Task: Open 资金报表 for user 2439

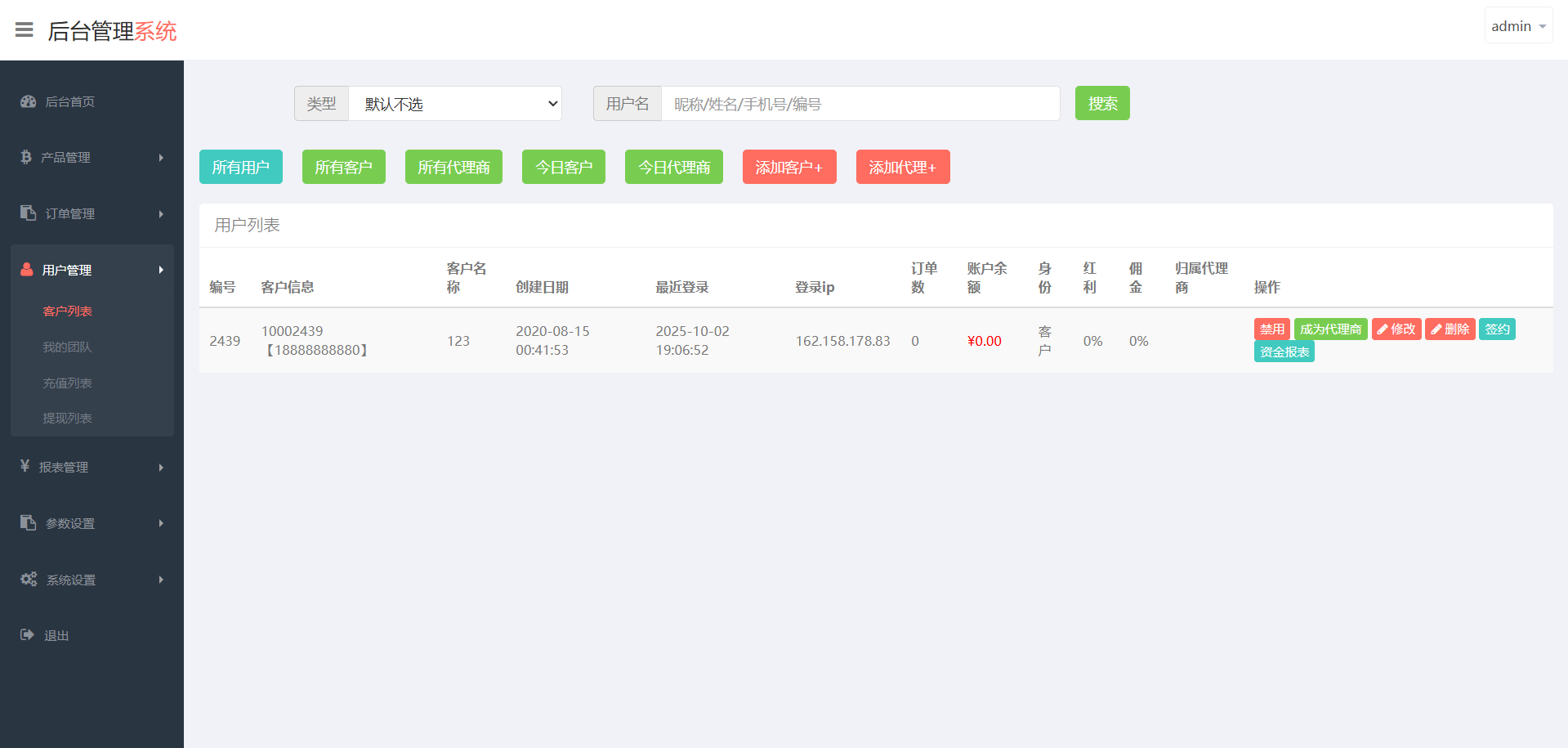Action: coord(1284,352)
